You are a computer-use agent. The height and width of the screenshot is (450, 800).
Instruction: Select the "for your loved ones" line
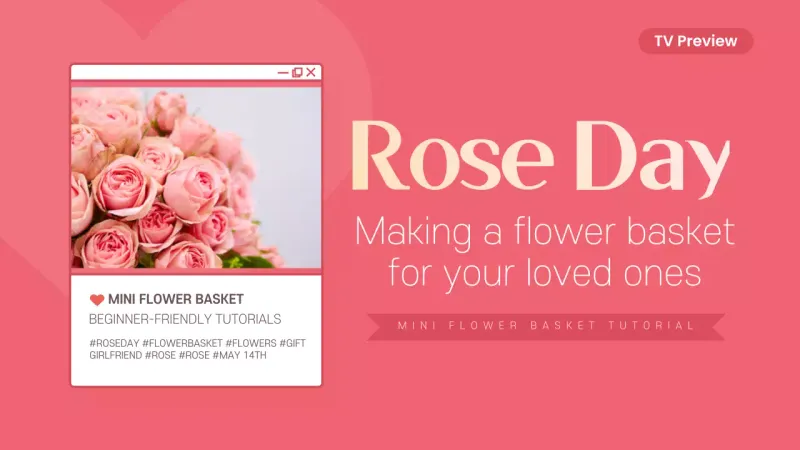pyautogui.click(x=545, y=272)
